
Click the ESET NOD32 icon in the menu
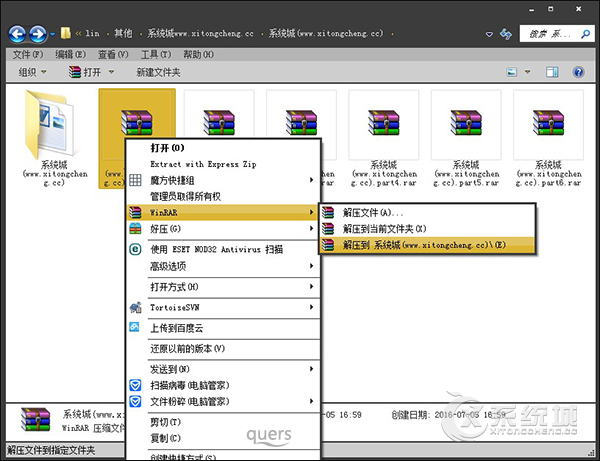(x=135, y=249)
